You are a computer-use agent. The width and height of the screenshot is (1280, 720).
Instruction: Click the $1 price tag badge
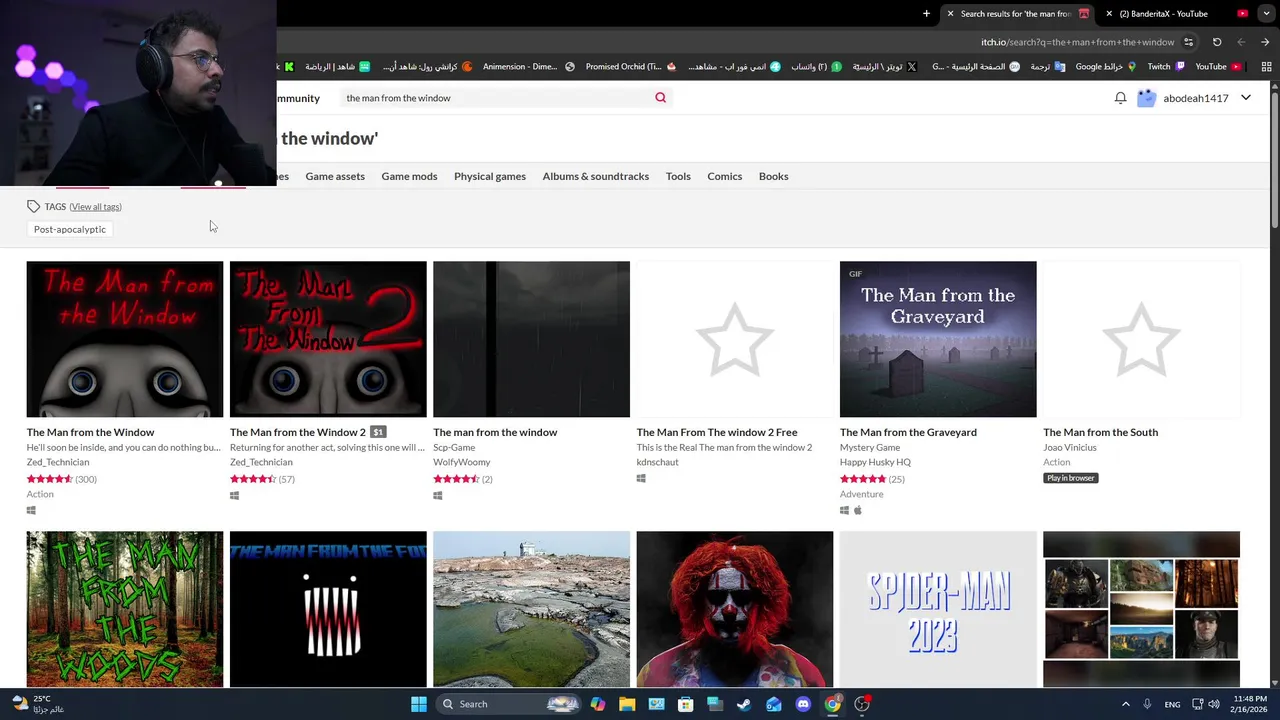pyautogui.click(x=378, y=432)
